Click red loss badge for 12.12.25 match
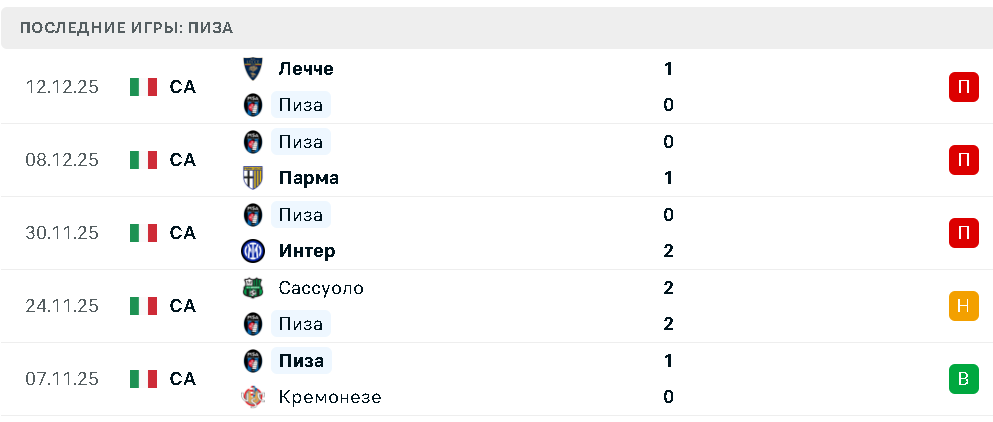Viewport: 993px width, 422px height. click(963, 87)
